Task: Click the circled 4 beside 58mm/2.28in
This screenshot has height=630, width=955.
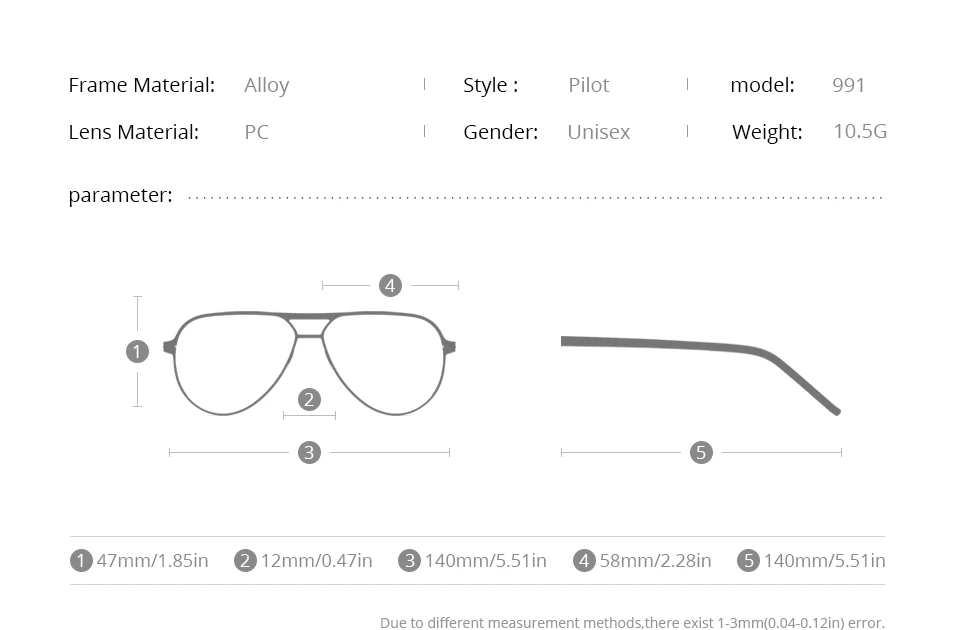Action: tap(584, 561)
